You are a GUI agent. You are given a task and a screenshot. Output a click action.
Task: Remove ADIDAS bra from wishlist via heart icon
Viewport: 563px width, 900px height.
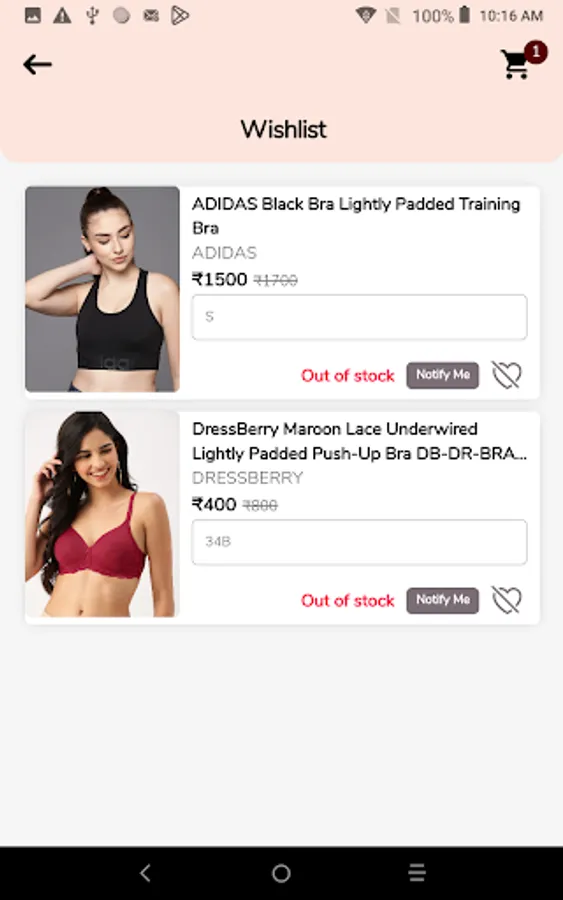click(x=507, y=375)
